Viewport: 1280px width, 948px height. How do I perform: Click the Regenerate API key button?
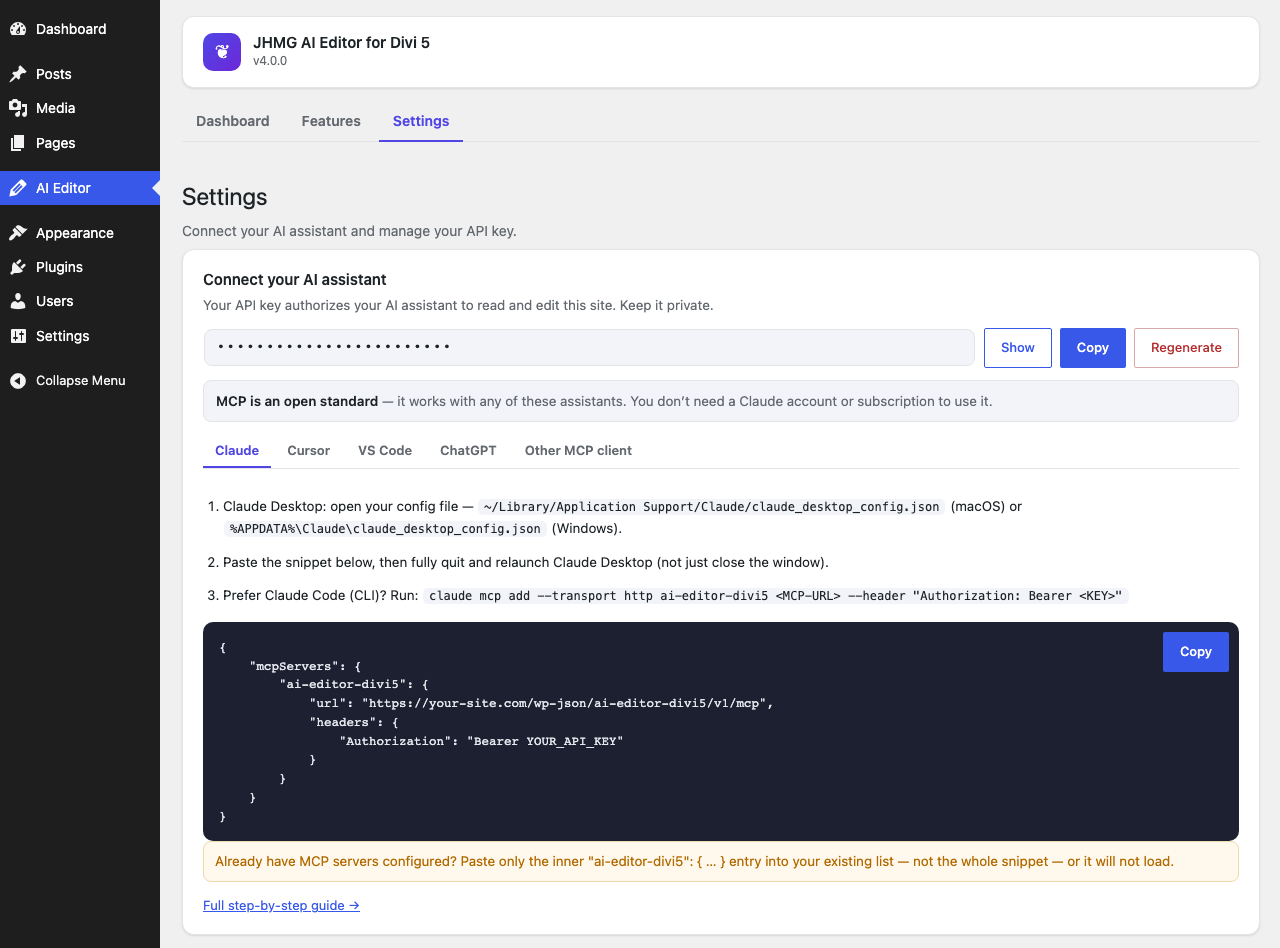[1186, 348]
